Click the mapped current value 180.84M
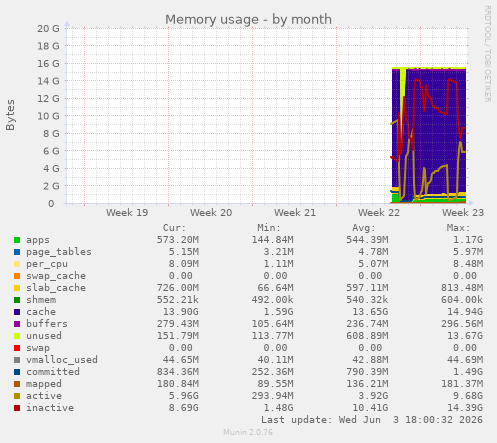The height and width of the screenshot is (443, 497). (x=178, y=384)
